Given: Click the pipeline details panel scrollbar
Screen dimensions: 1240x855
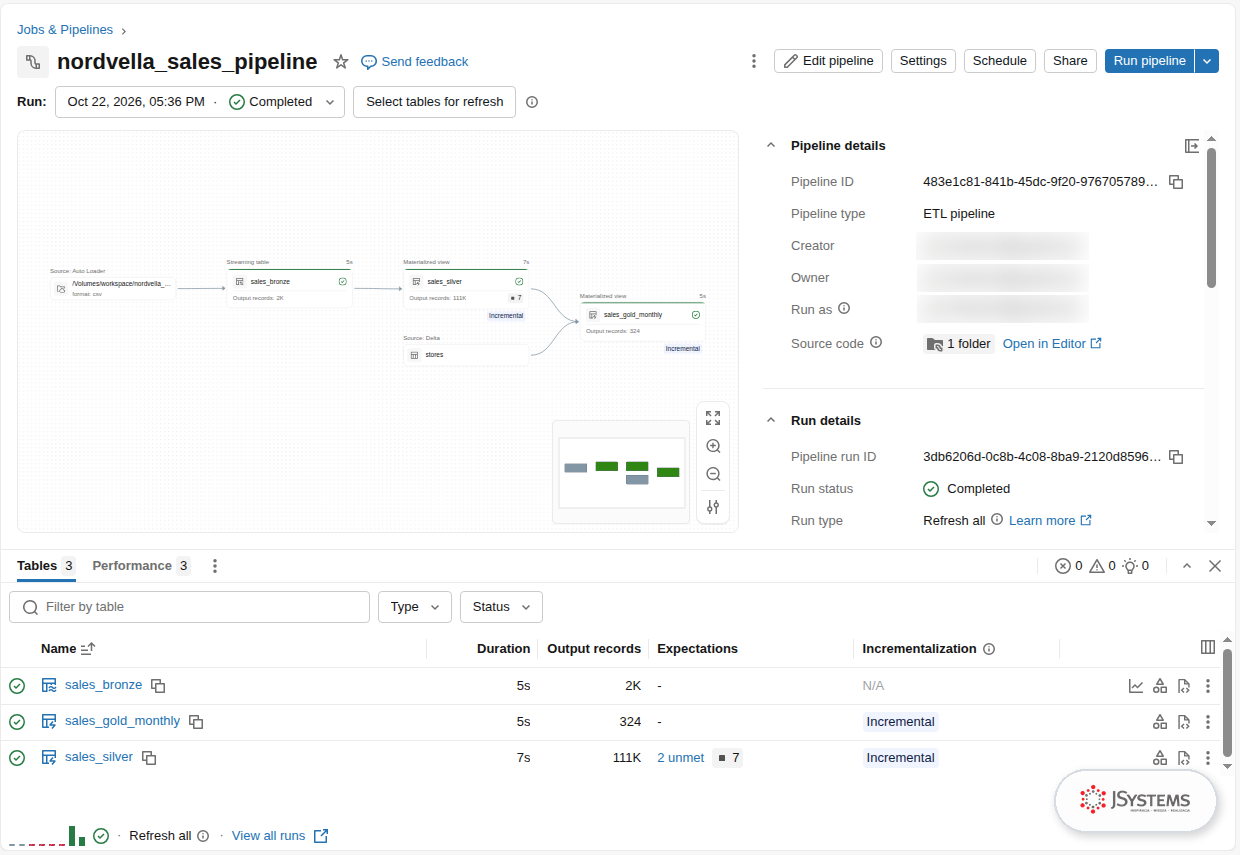Looking at the screenshot, I should [x=1211, y=218].
